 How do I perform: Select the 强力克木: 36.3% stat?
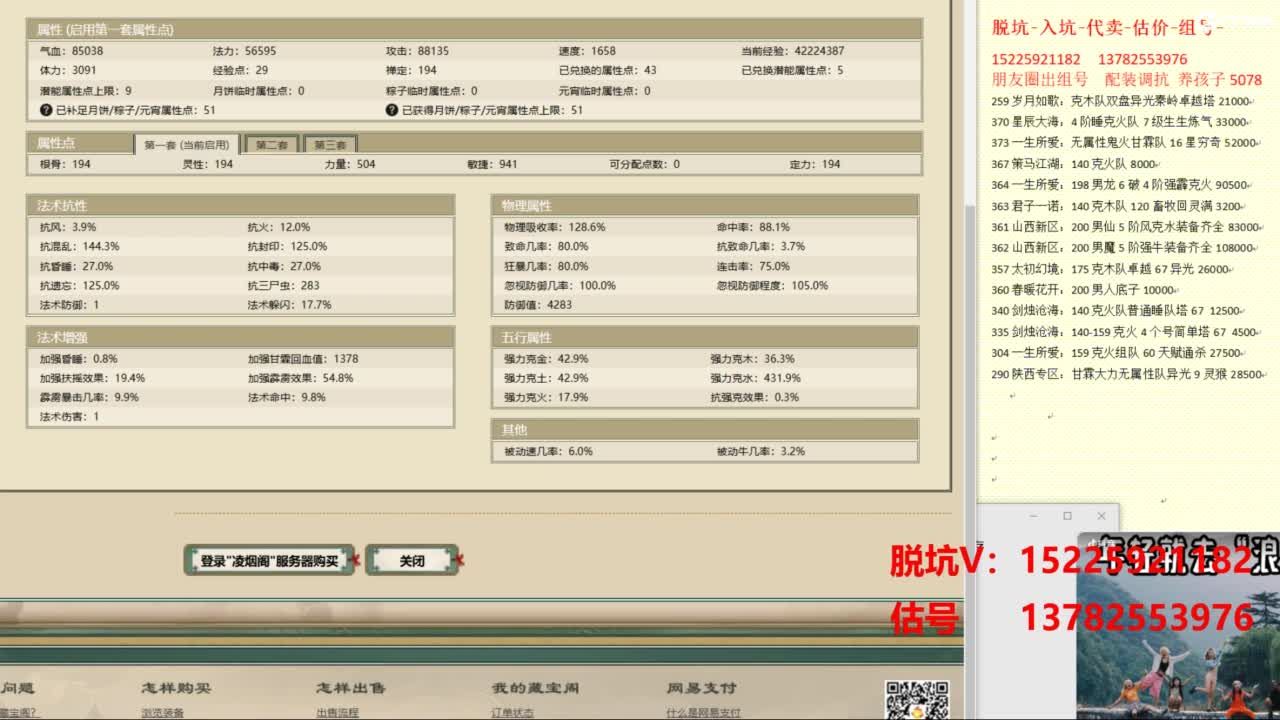click(752, 359)
